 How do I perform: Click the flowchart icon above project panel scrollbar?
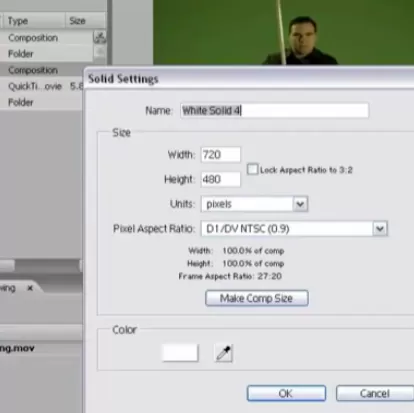point(100,37)
